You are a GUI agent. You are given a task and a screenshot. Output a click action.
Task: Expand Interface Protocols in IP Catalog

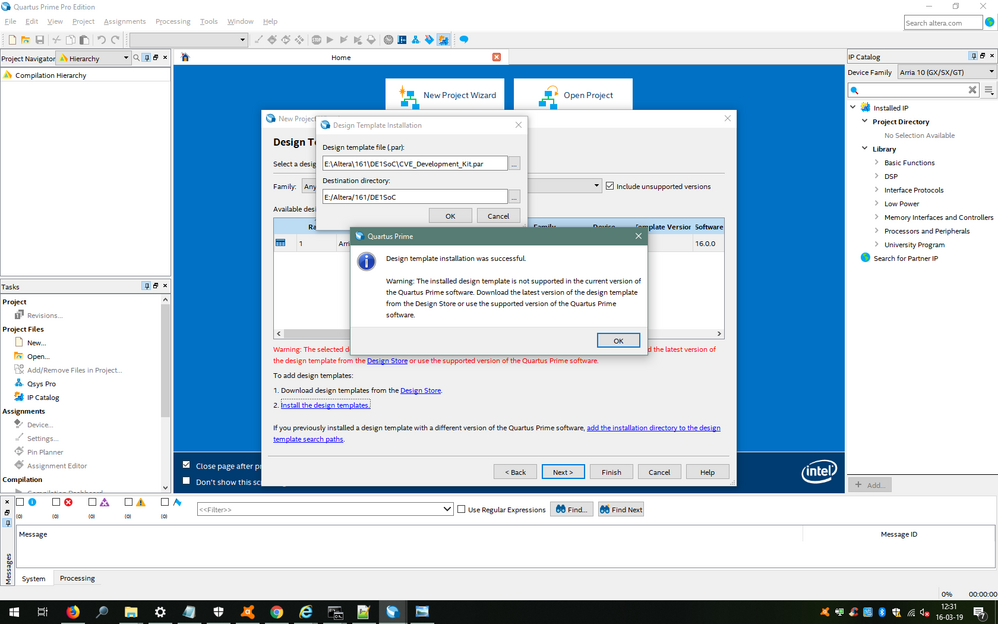876,190
